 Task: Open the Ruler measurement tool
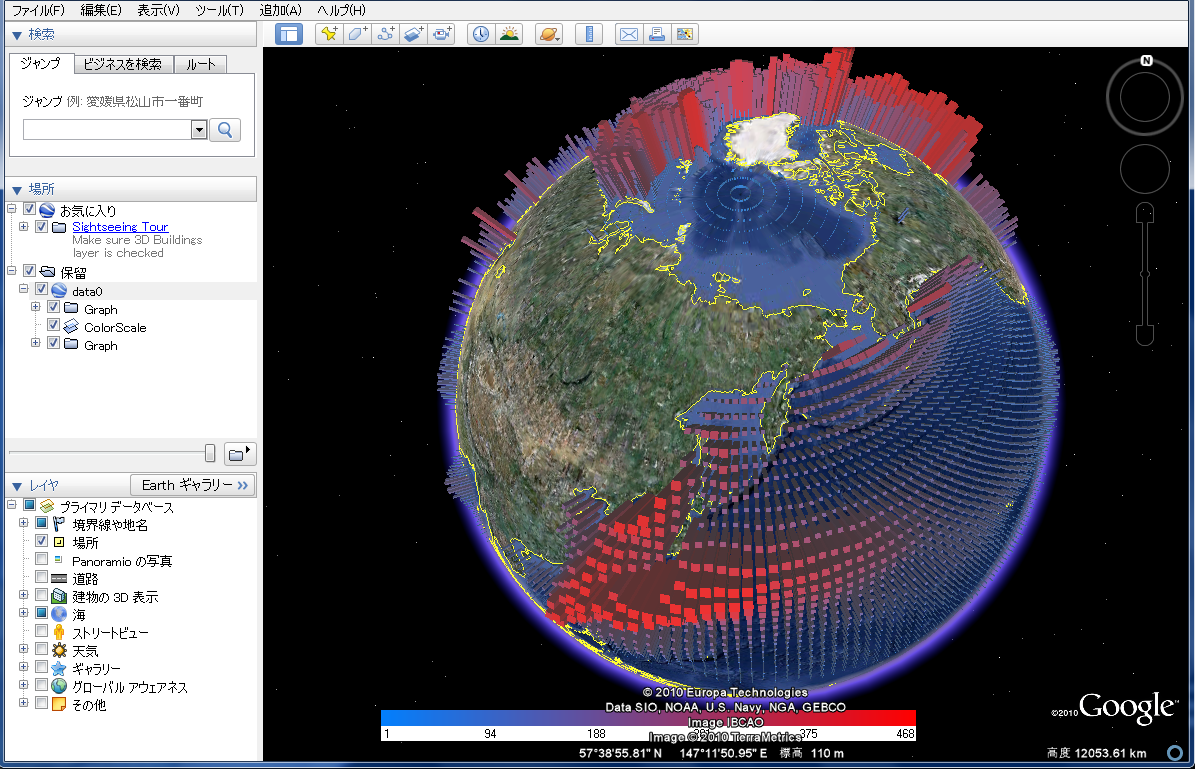589,34
